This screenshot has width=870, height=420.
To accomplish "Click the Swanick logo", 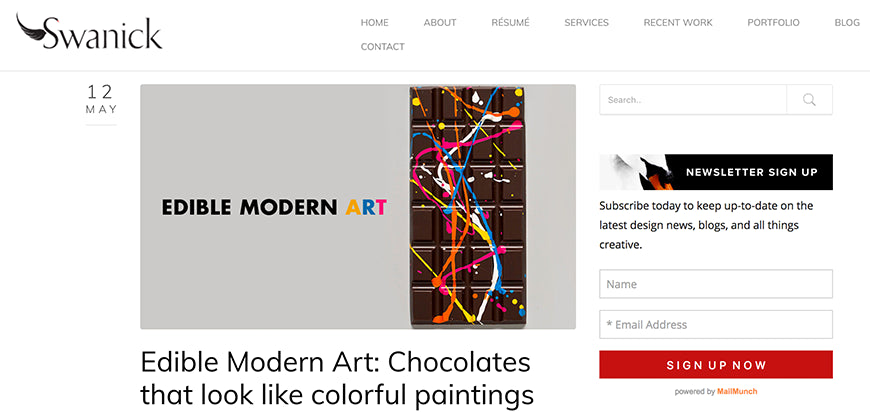I will tap(89, 32).
